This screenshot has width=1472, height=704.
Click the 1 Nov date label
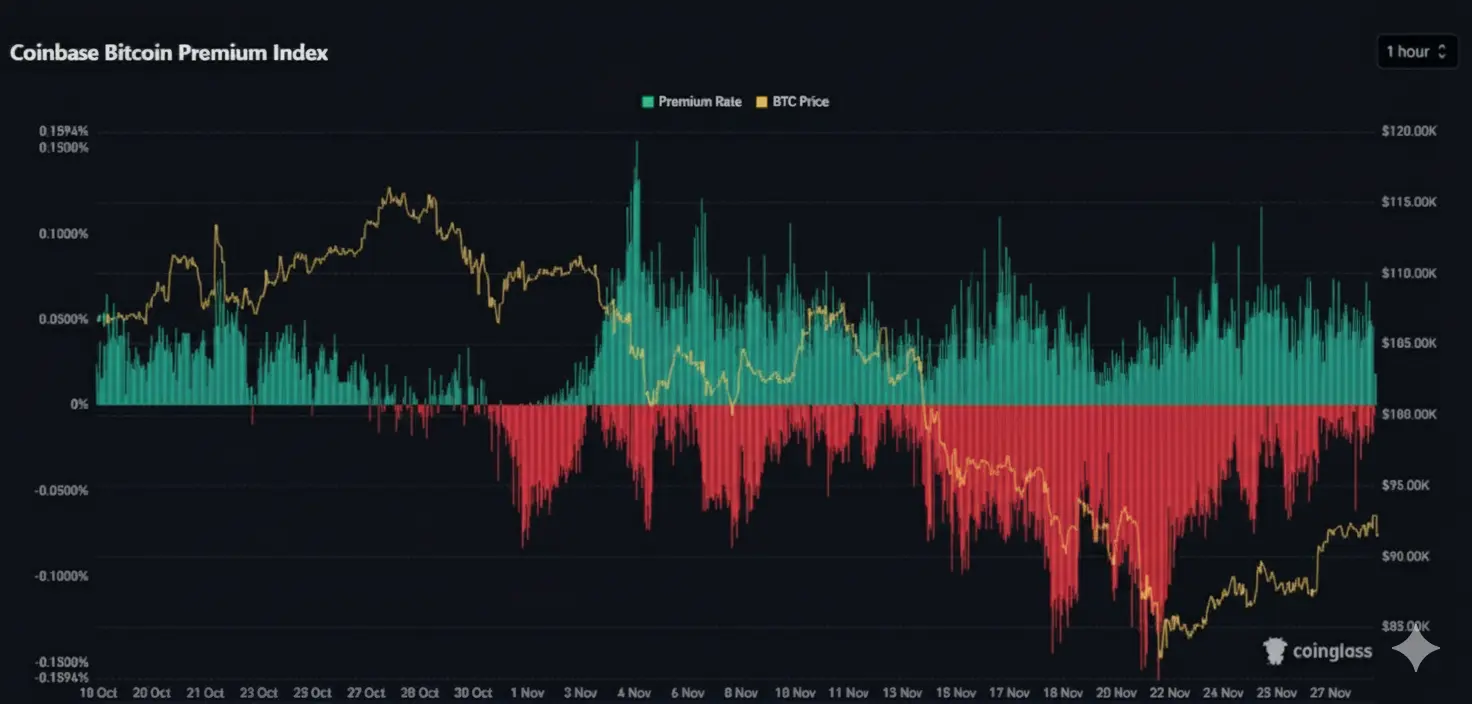click(527, 693)
